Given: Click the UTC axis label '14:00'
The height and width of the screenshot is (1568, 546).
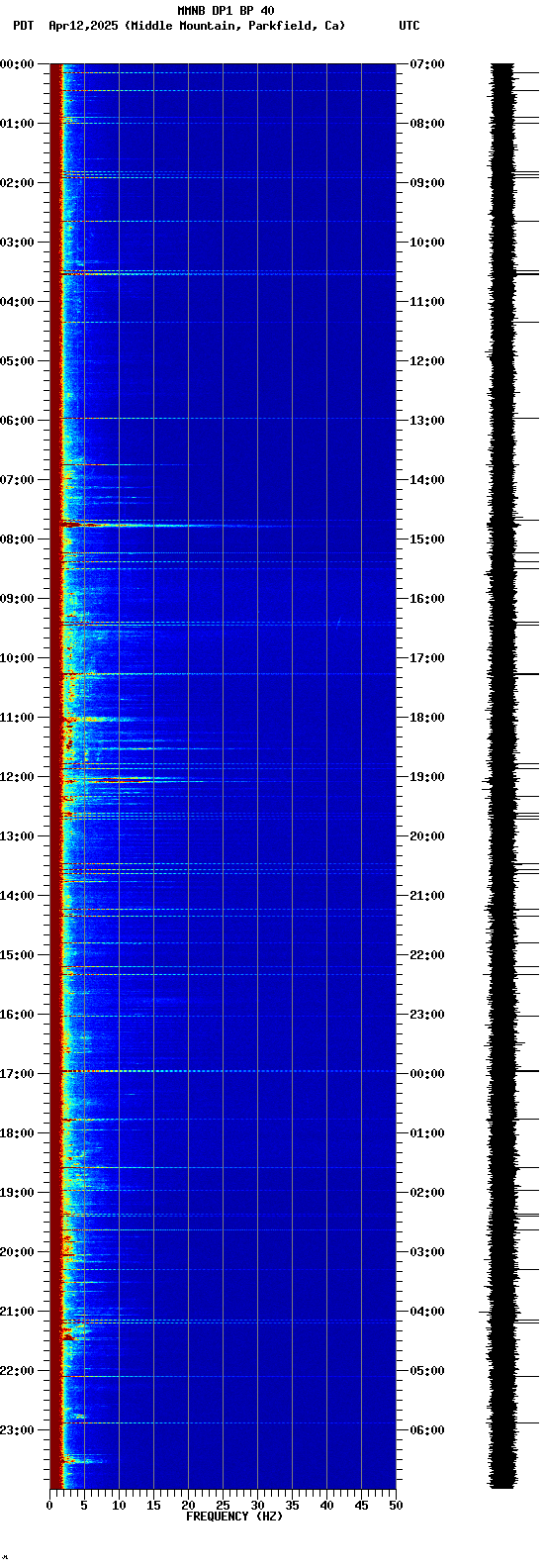Looking at the screenshot, I should [427, 480].
